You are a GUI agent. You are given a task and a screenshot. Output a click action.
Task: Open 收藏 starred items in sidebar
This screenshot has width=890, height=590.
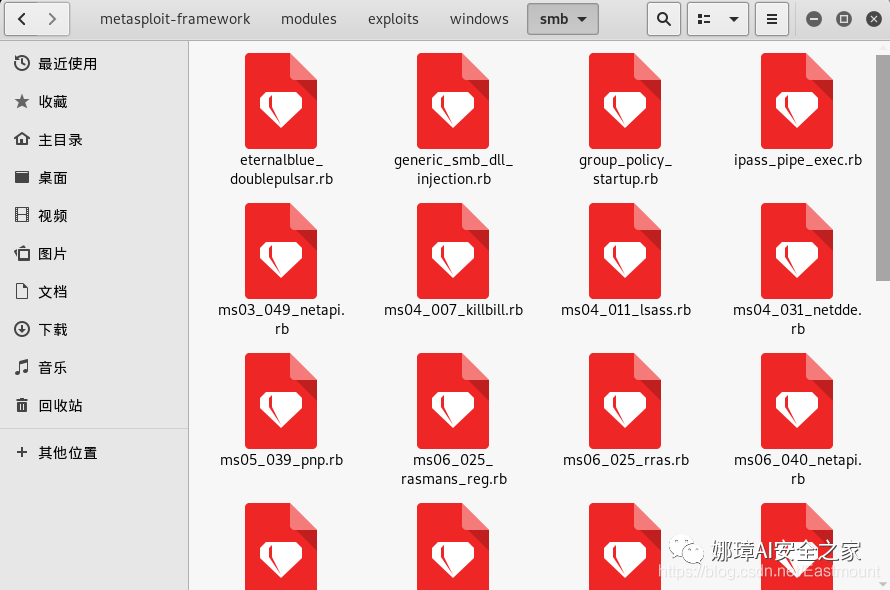[94, 102]
